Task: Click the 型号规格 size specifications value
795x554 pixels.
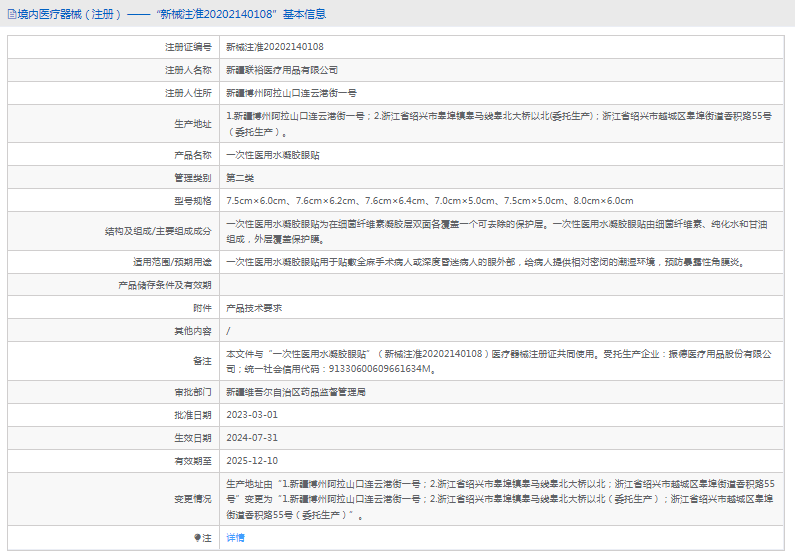Action: point(429,201)
